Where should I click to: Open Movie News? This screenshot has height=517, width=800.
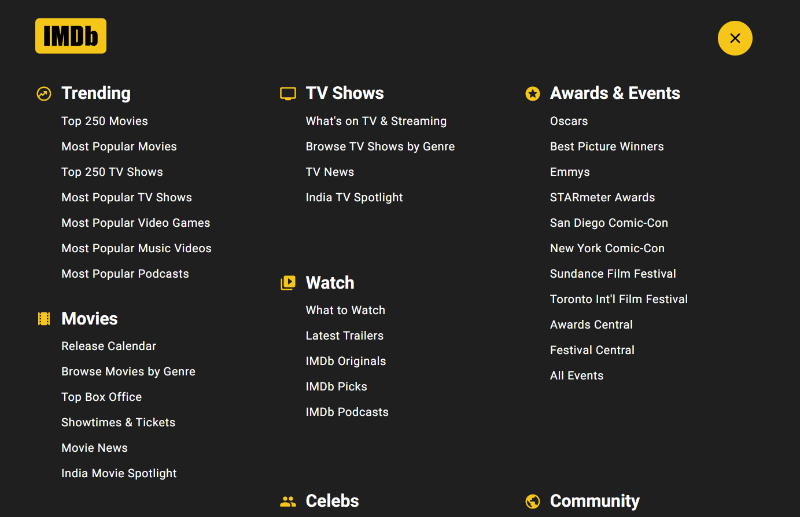94,448
